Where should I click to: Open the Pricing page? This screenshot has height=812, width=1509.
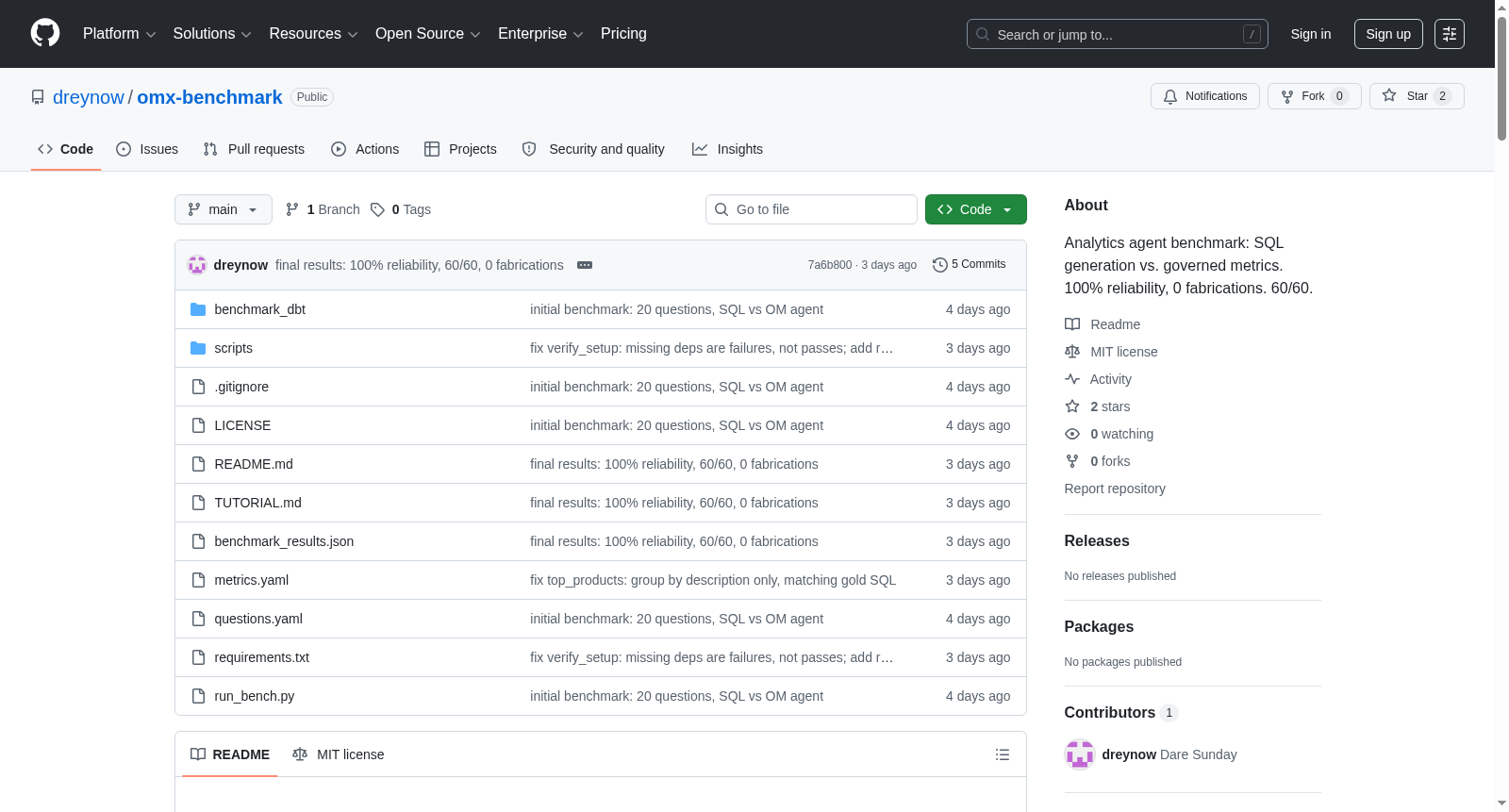click(623, 34)
